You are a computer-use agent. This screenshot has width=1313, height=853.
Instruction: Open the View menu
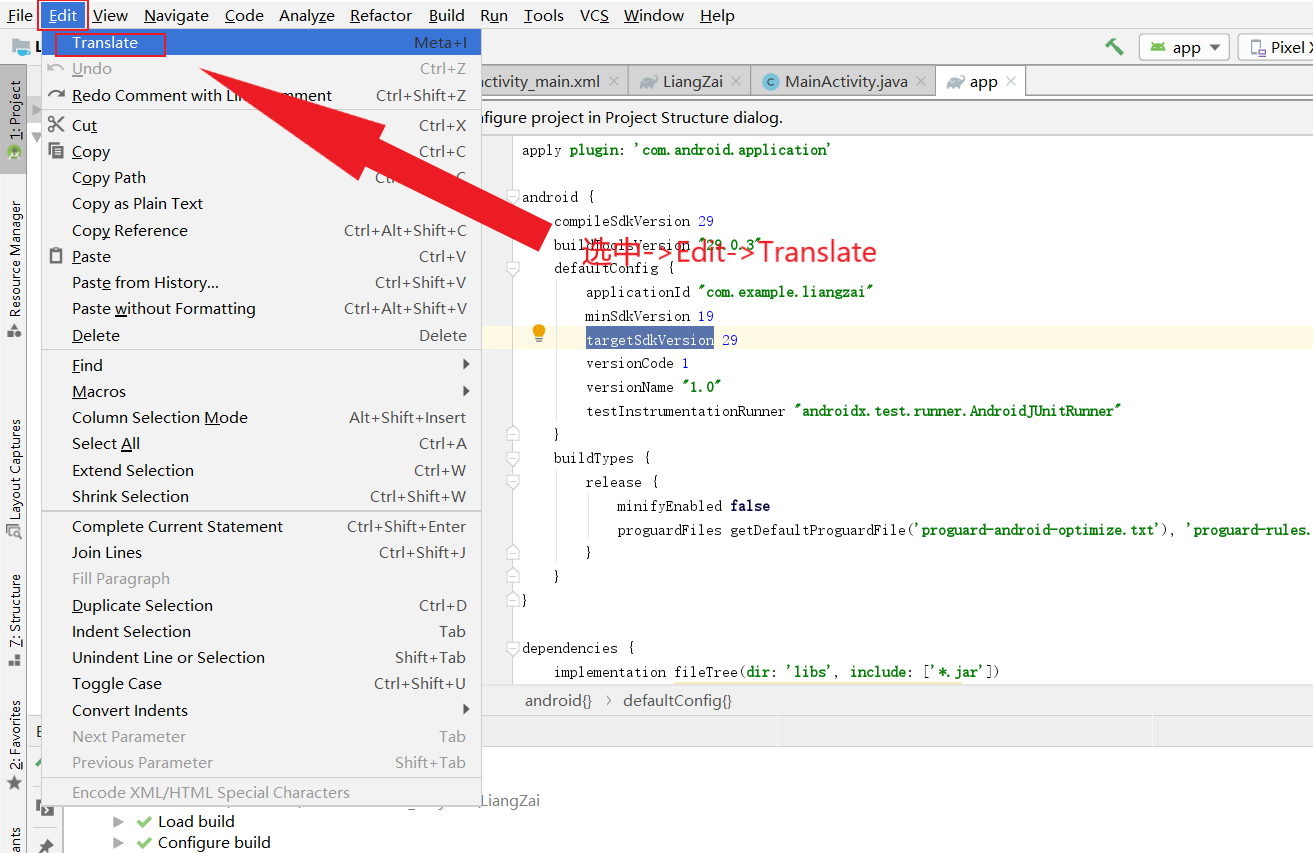[110, 15]
